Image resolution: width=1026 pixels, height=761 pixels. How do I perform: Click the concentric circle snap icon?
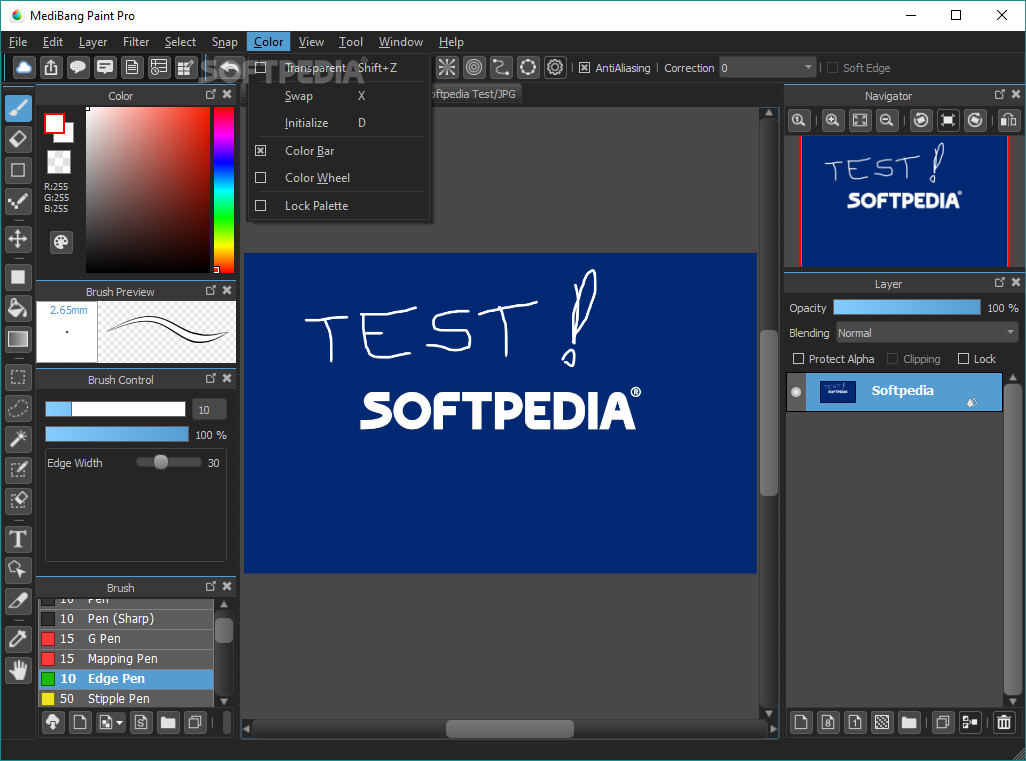click(x=474, y=67)
